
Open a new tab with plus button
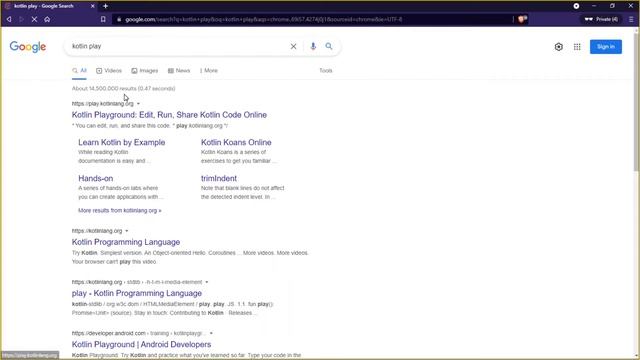click(x=105, y=6)
